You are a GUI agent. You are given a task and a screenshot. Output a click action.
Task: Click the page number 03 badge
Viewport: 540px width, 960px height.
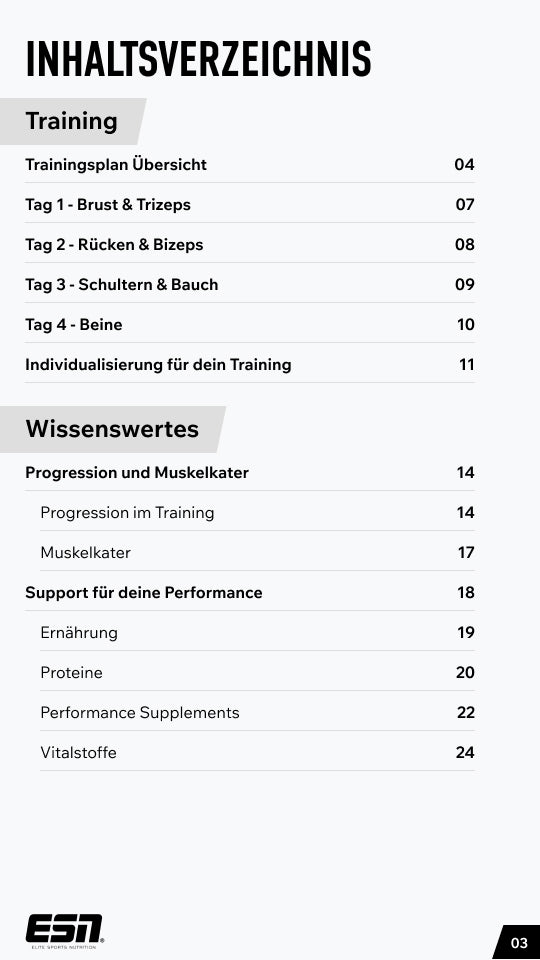point(517,942)
